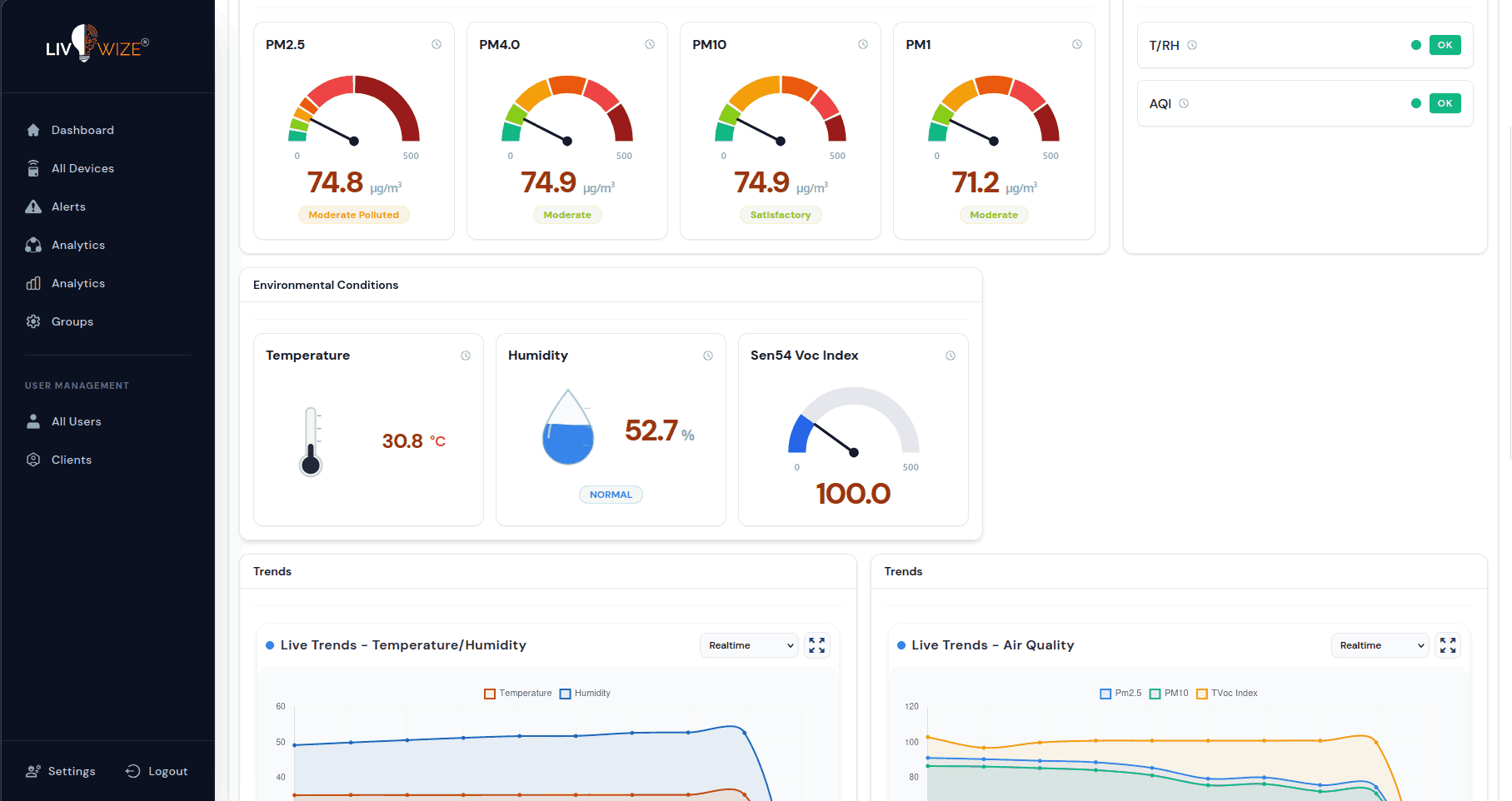The image size is (1512, 801).
Task: Expand Temperature/Humidity chart to fullscreen
Action: pyautogui.click(x=817, y=645)
